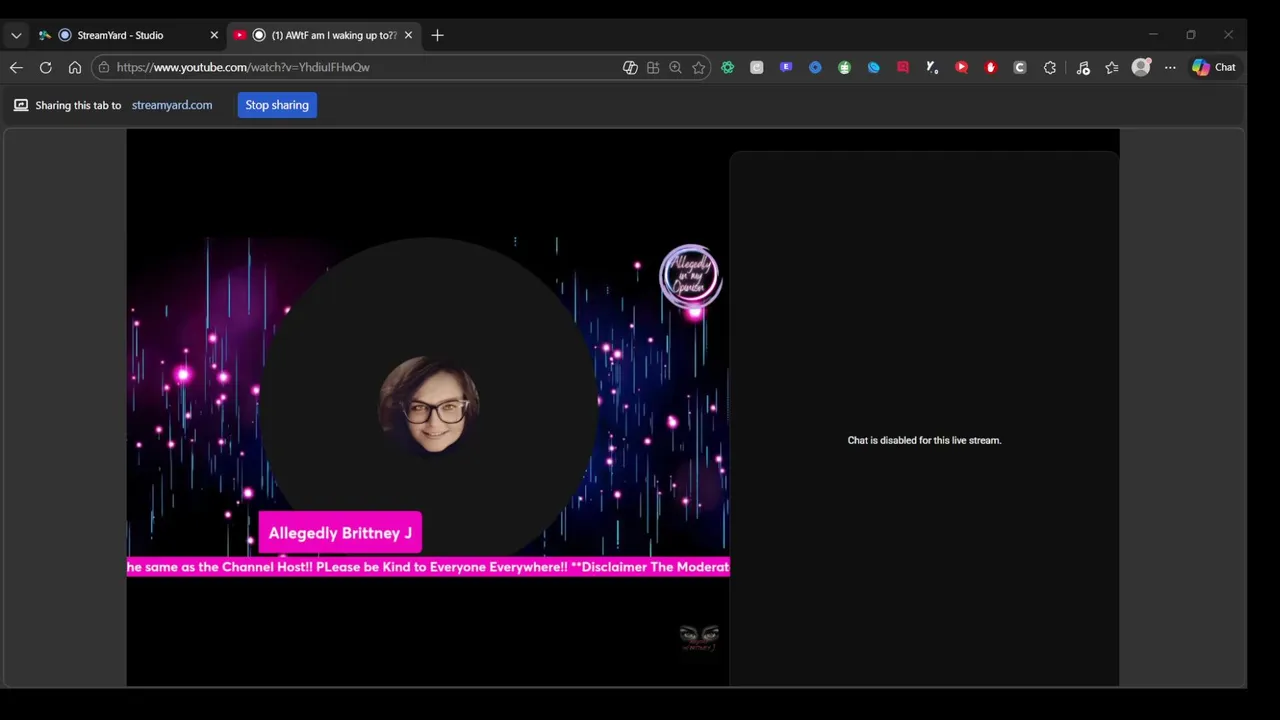Image resolution: width=1280 pixels, height=720 pixels.
Task: Open the media control music note icon
Action: (x=1083, y=67)
